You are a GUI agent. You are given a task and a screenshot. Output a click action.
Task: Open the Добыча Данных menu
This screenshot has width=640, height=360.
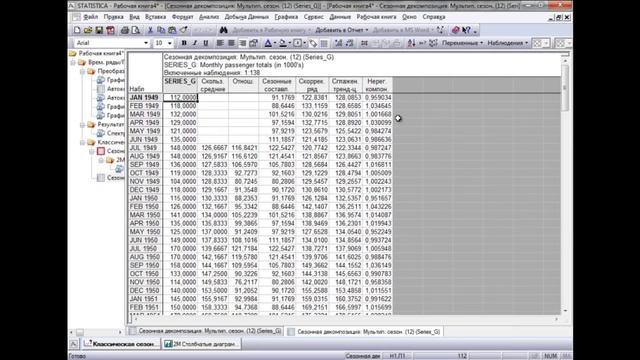point(247,17)
